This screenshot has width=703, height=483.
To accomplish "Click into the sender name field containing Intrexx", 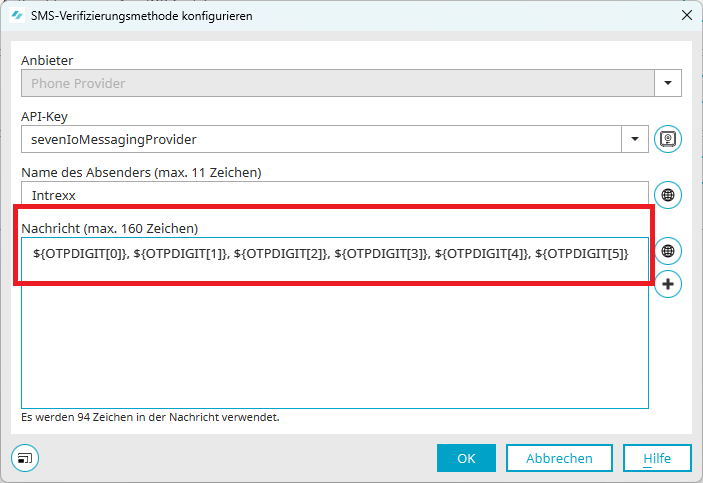I will tap(335, 195).
